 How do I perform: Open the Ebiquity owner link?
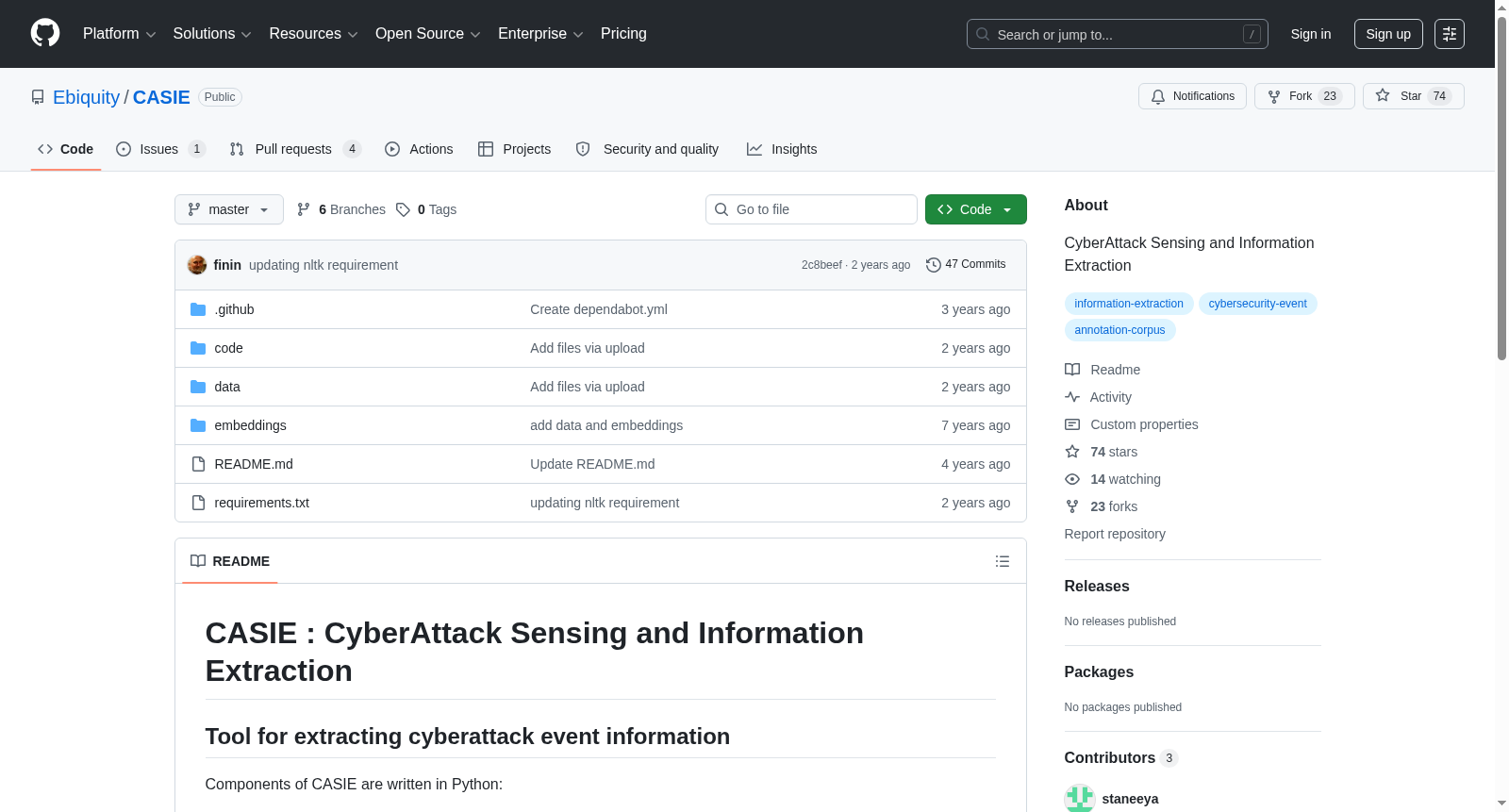coord(87,97)
